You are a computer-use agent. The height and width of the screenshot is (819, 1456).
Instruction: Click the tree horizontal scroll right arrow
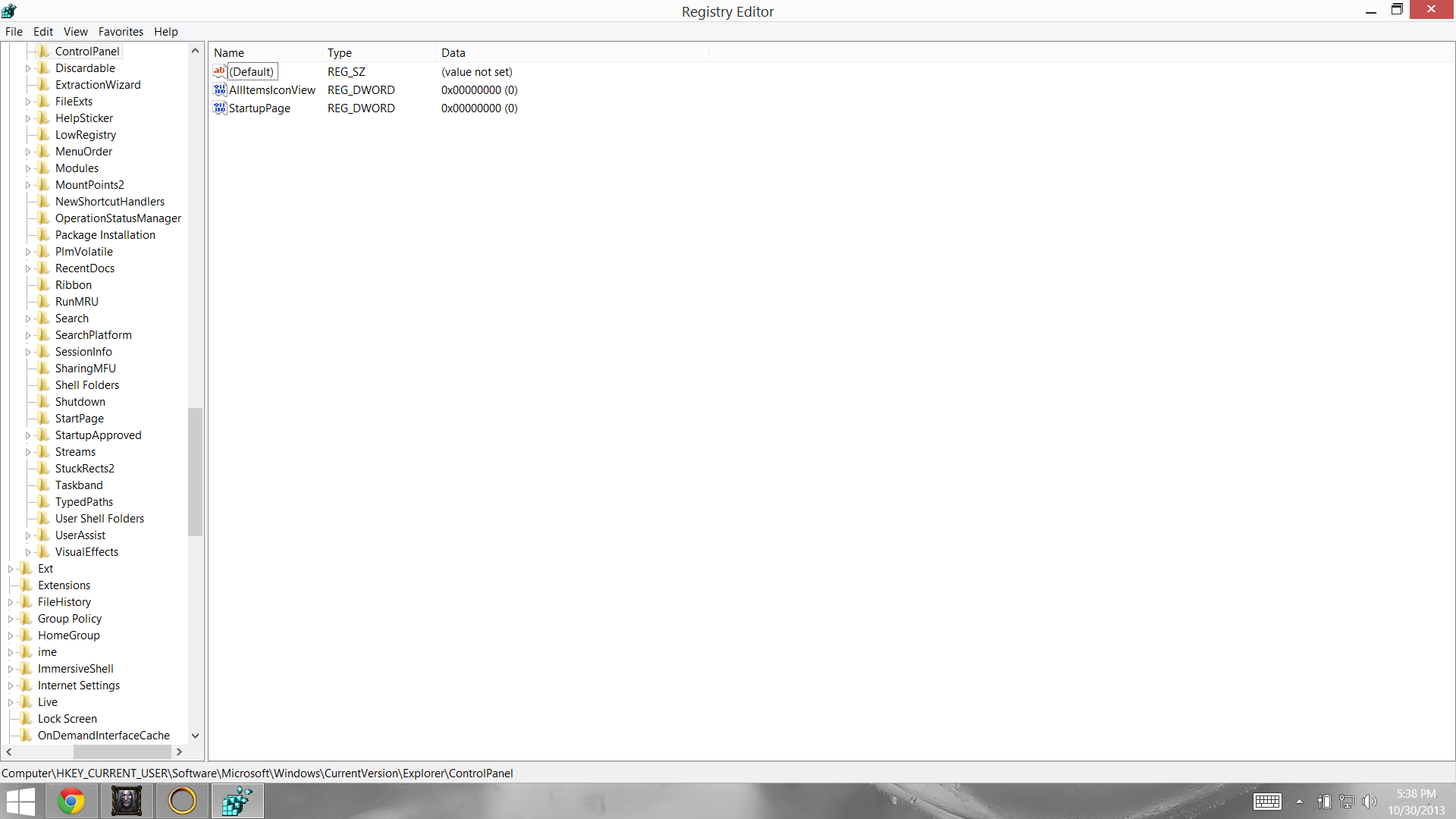click(x=179, y=752)
